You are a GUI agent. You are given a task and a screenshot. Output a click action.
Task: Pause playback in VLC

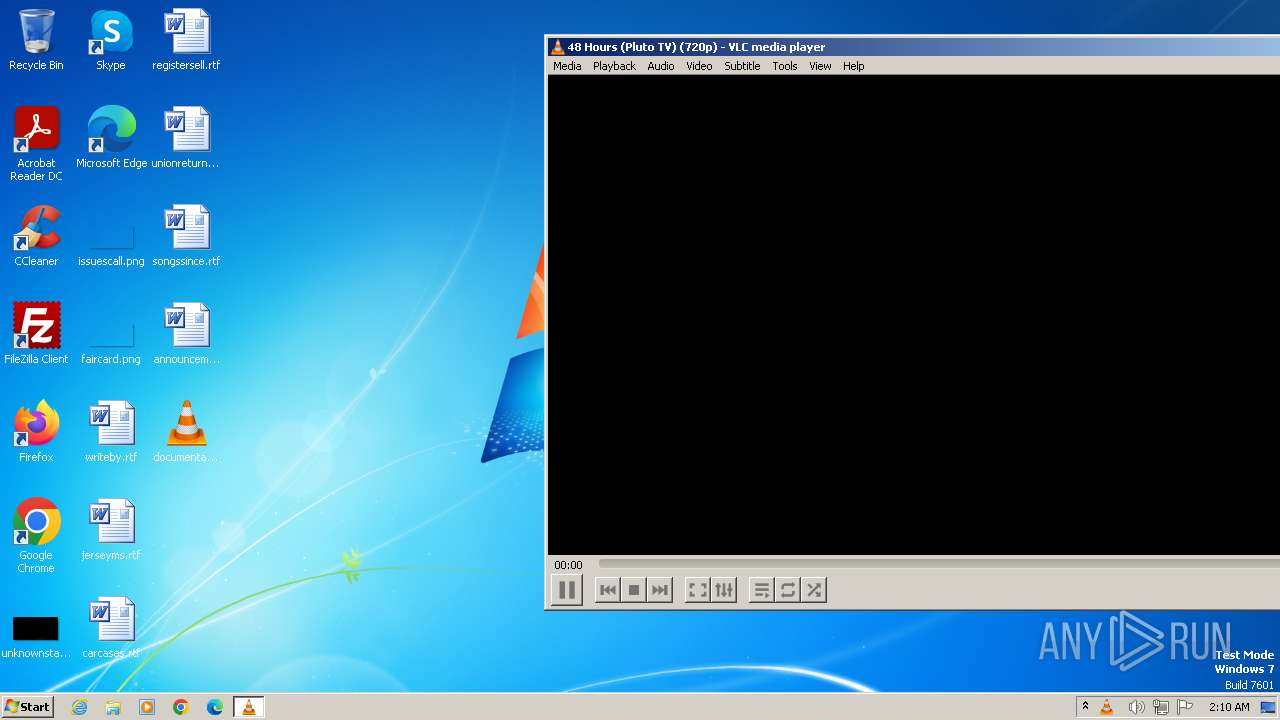tap(566, 590)
